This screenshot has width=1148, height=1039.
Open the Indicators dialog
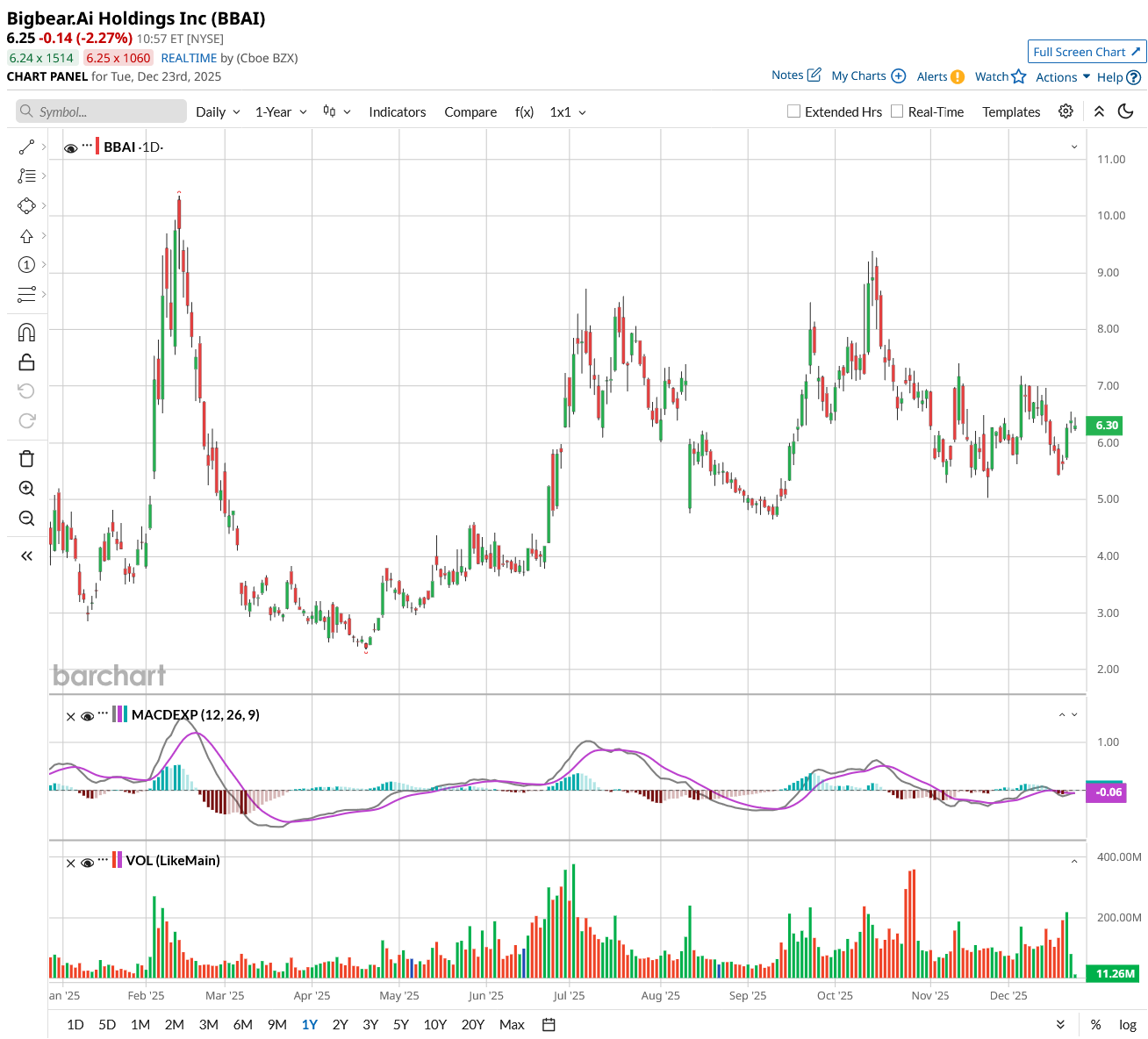397,111
